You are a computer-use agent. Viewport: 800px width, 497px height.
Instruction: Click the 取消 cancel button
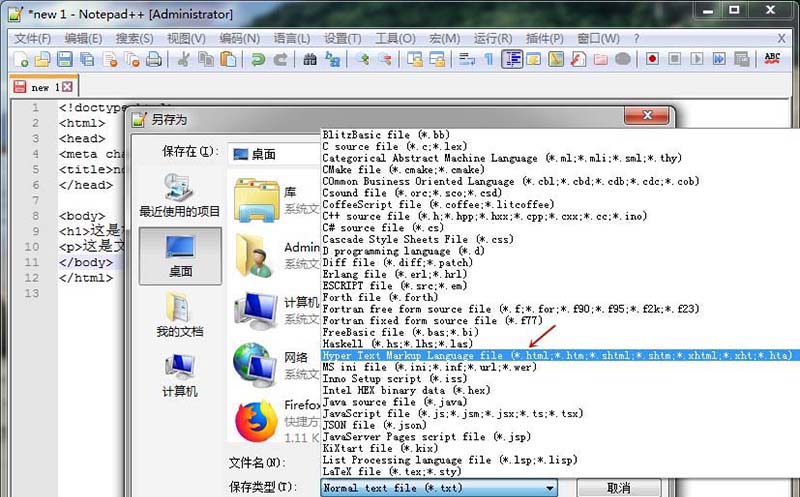(x=619, y=488)
